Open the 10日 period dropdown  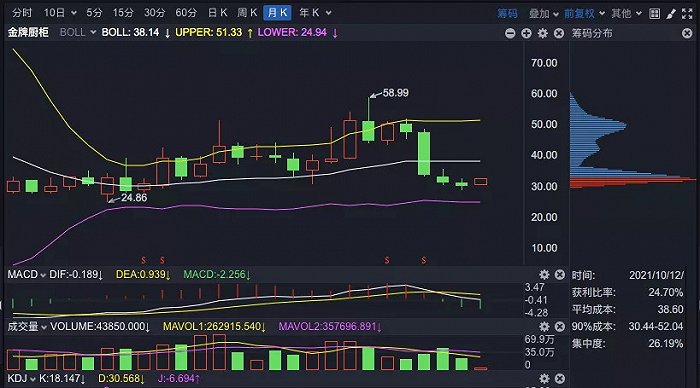click(60, 13)
